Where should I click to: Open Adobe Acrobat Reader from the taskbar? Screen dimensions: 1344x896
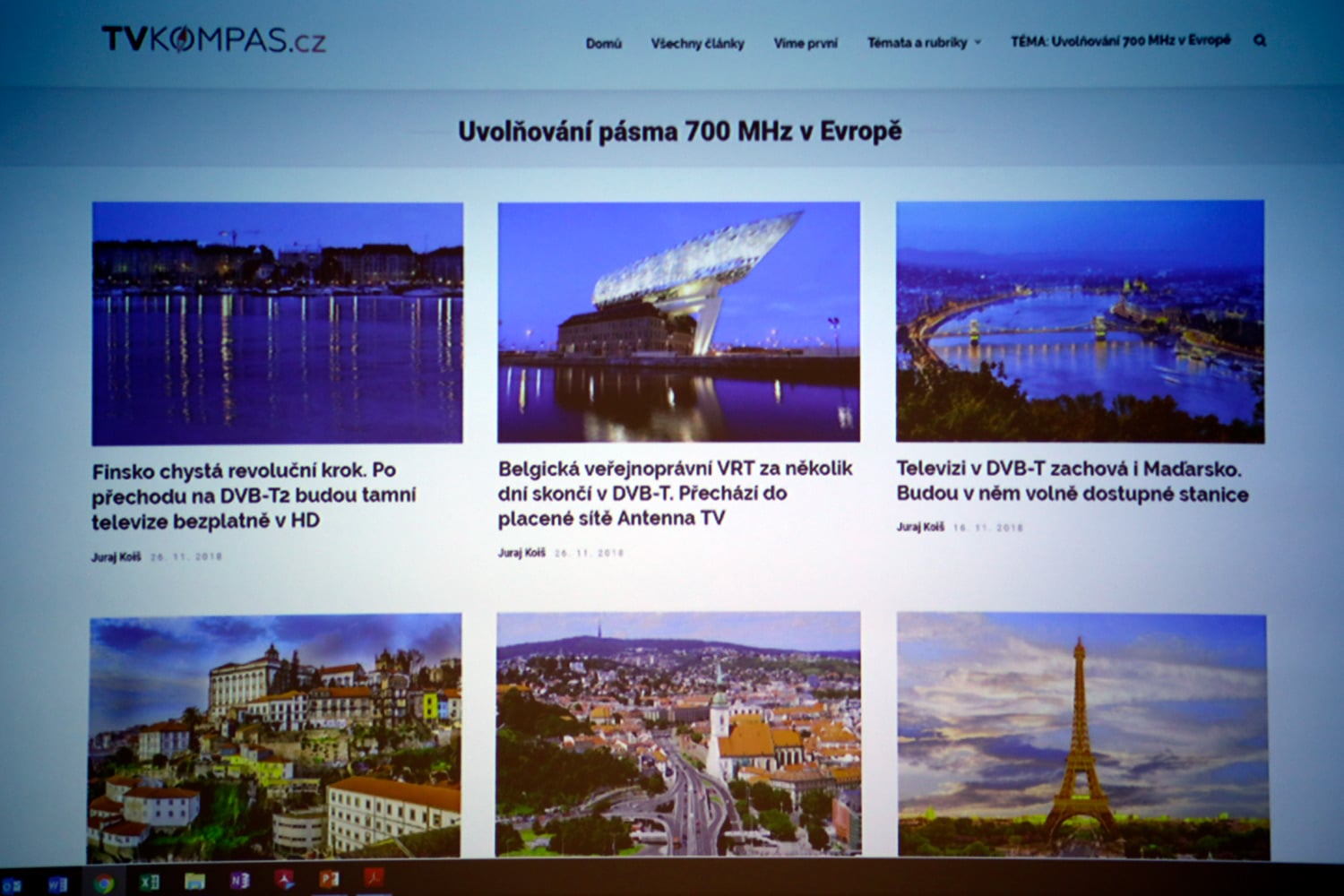coord(374,881)
